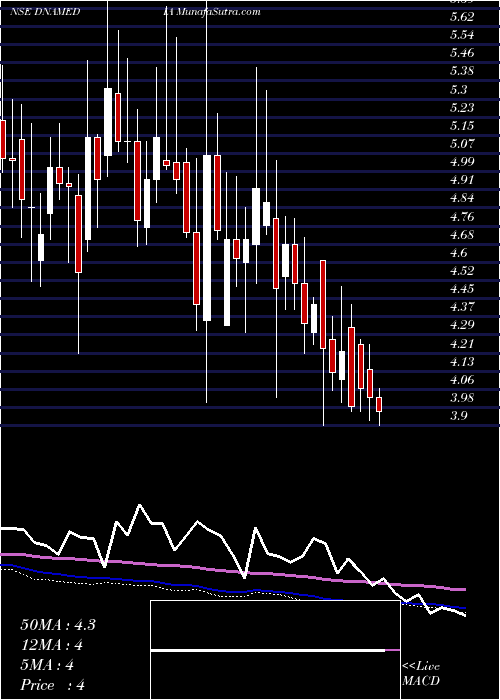Click the 50MA : 4.3 indicator text
The image size is (500, 700).
[58, 625]
